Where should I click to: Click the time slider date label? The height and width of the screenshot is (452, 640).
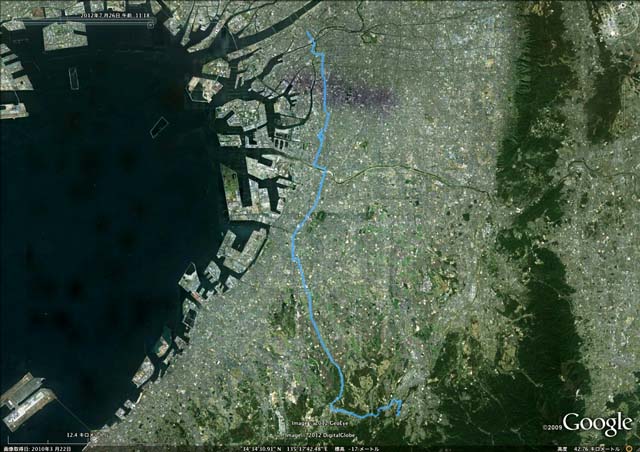[x=115, y=15]
